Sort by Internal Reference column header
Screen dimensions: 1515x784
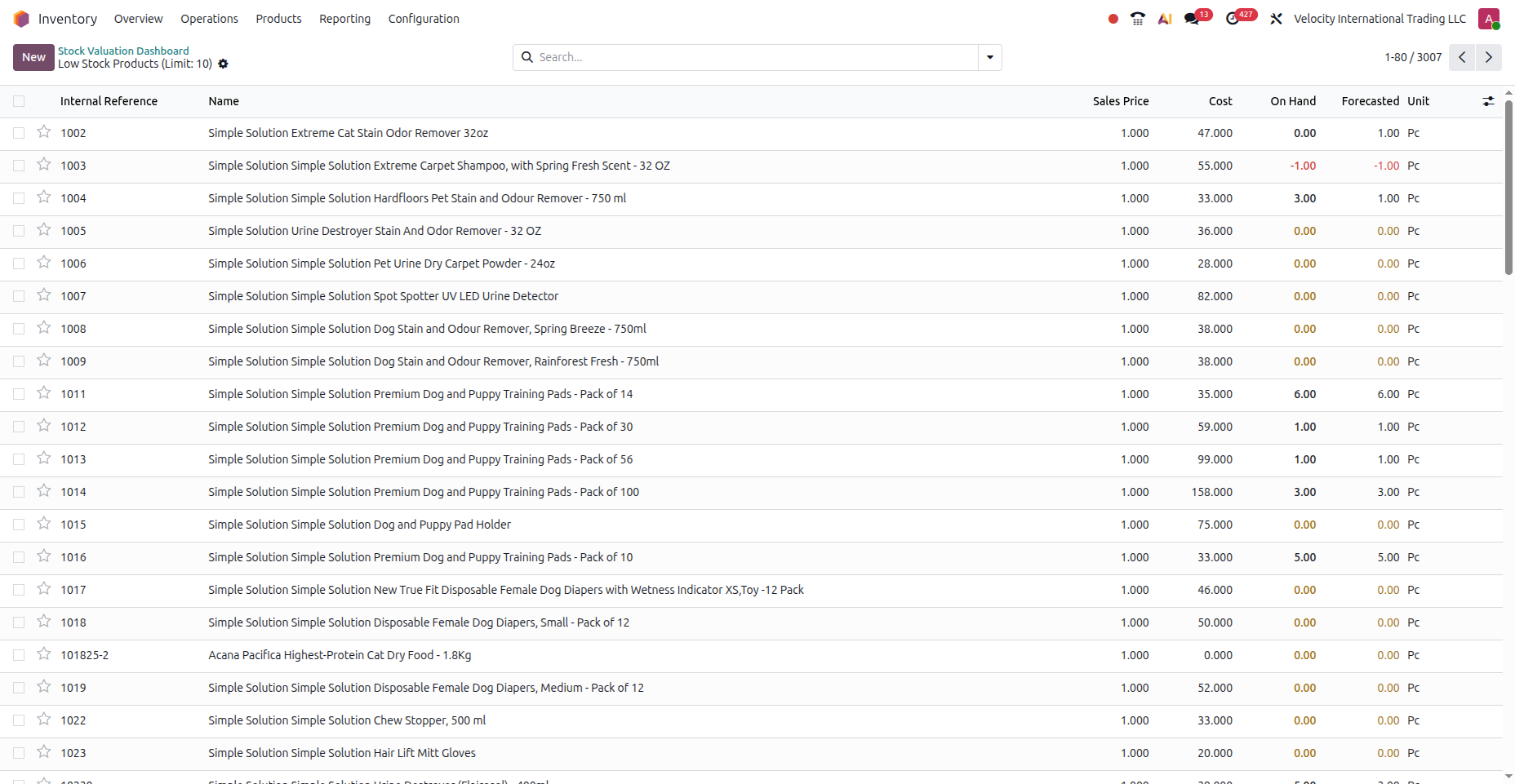pyautogui.click(x=109, y=101)
